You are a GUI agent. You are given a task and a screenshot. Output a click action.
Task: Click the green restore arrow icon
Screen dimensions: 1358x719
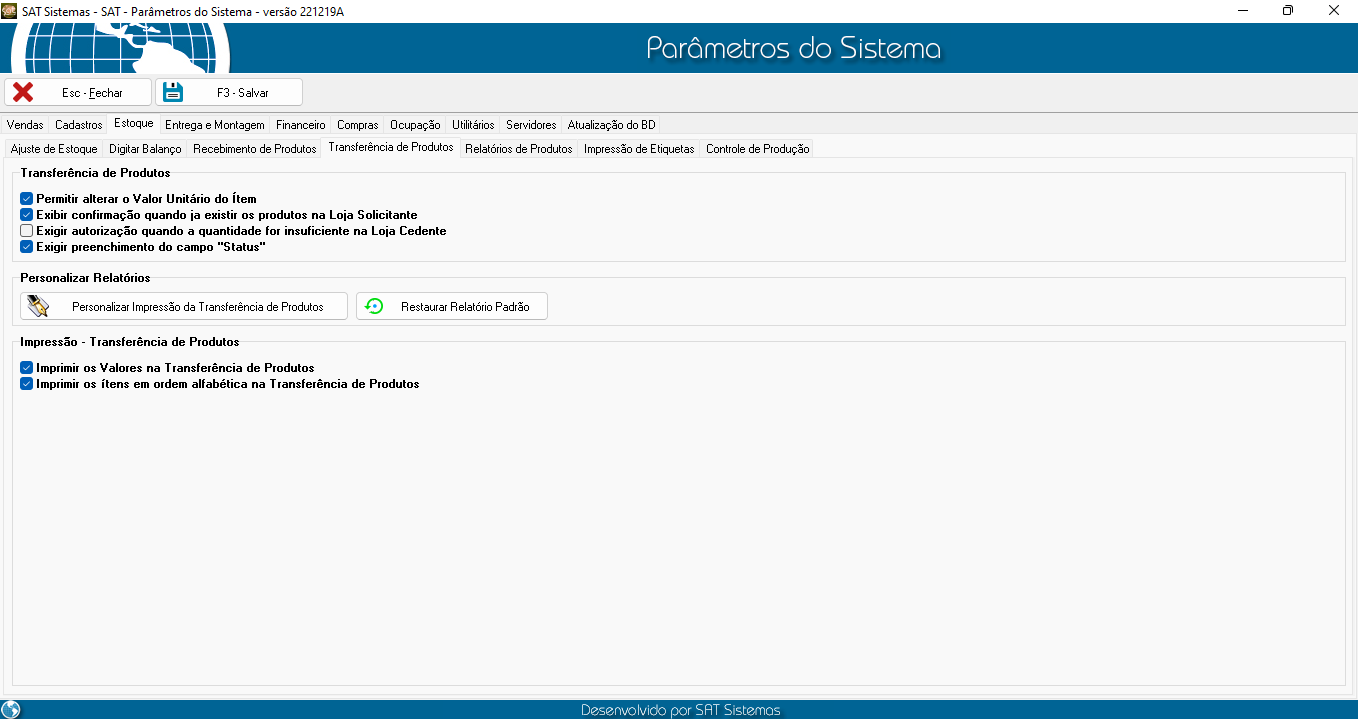click(374, 306)
